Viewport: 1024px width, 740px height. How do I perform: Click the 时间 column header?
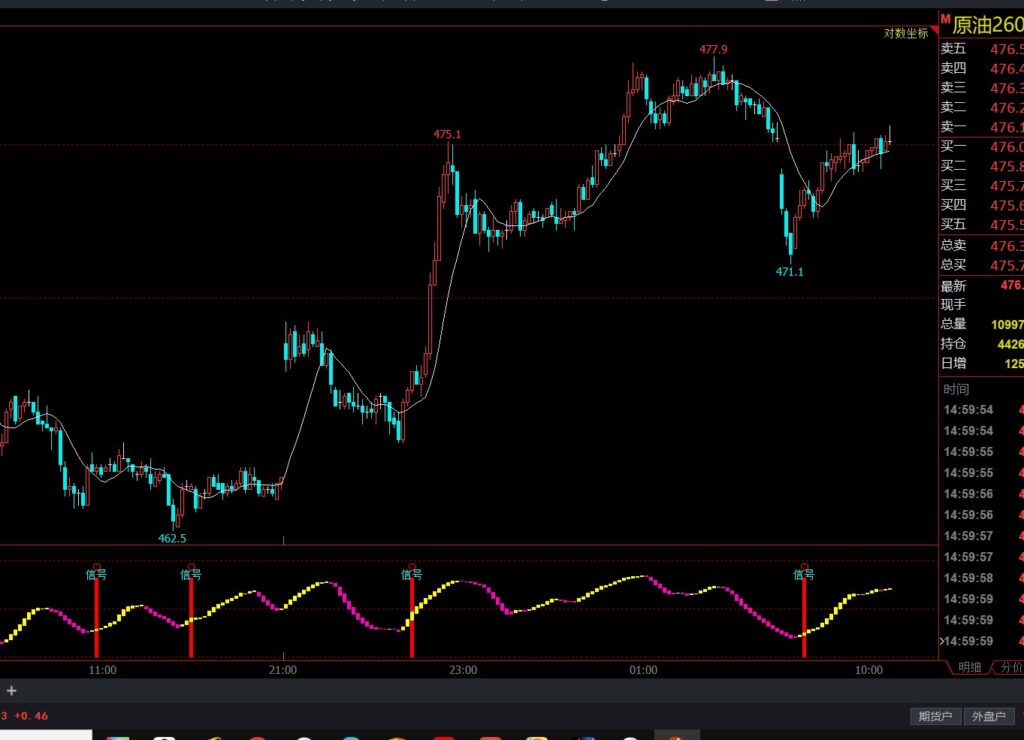(956, 389)
